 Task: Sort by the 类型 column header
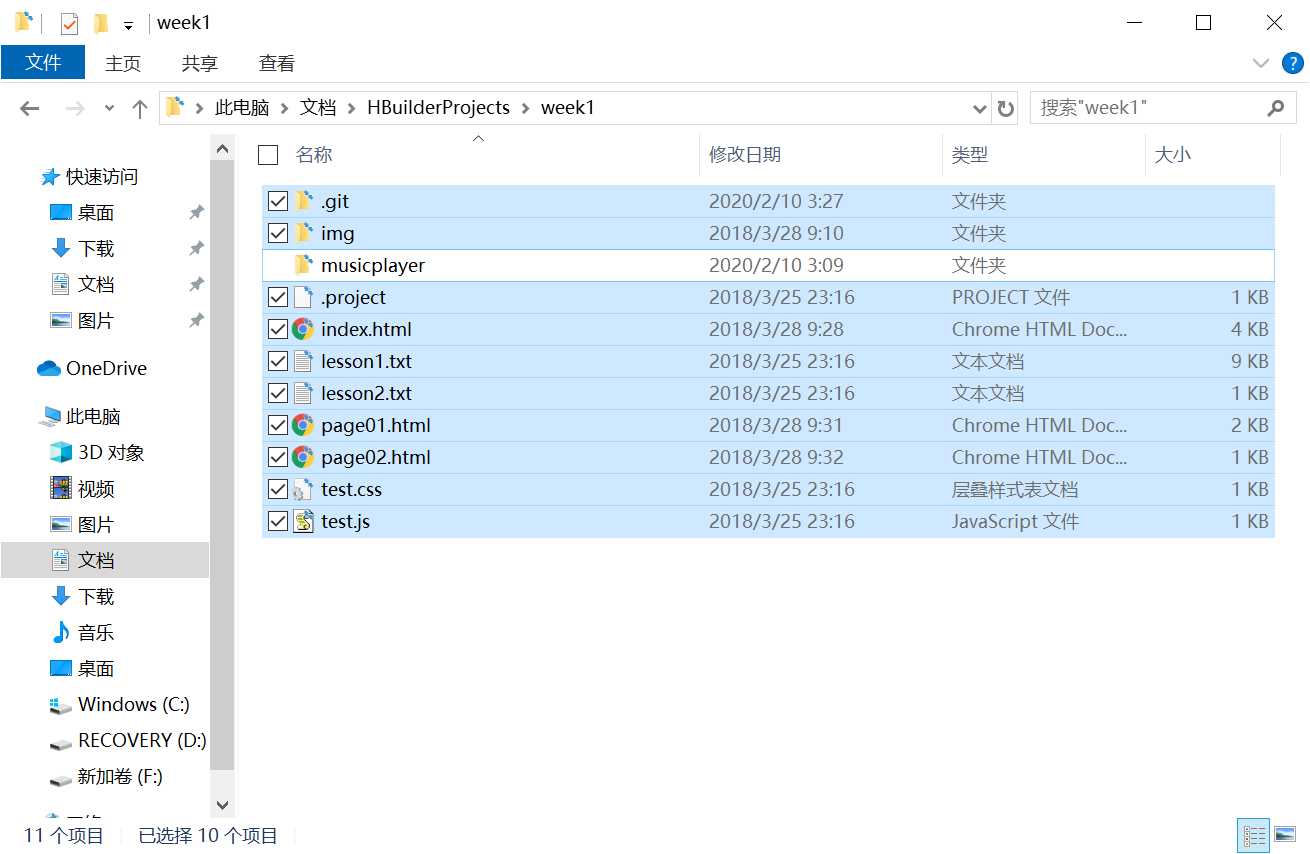point(970,155)
